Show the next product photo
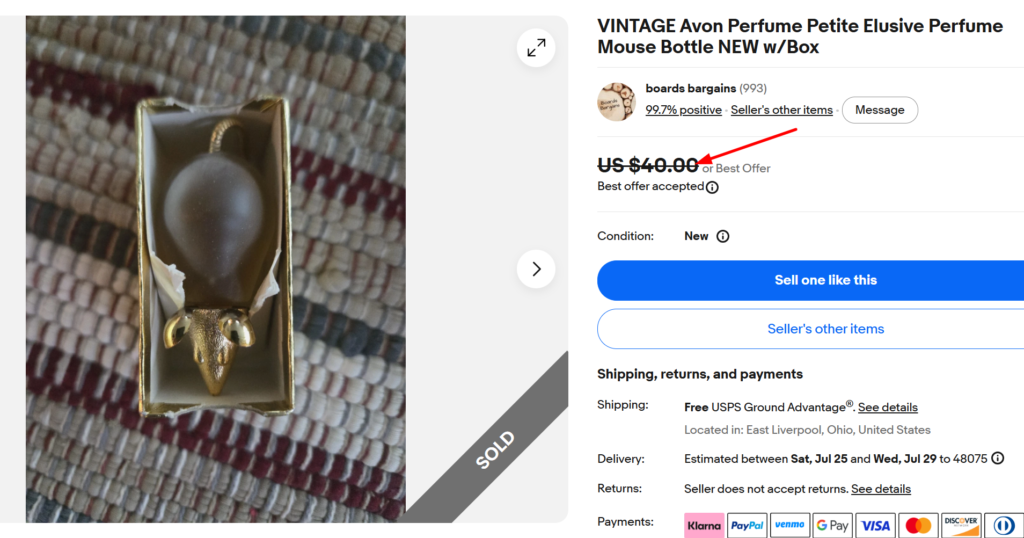Image resolution: width=1024 pixels, height=538 pixels. click(x=536, y=269)
